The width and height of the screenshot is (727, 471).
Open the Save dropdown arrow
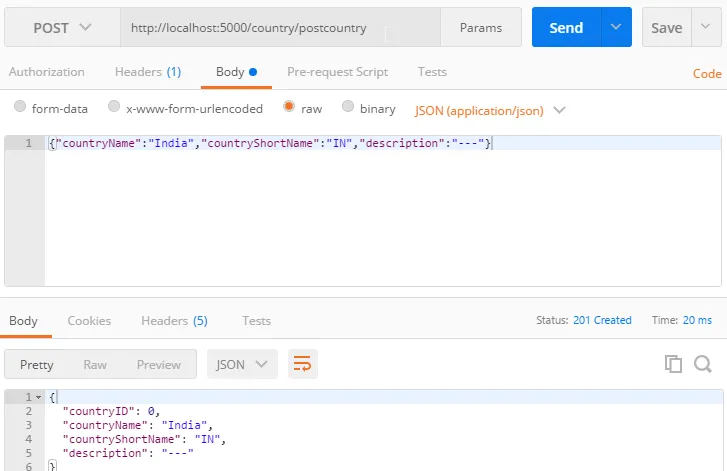705,28
